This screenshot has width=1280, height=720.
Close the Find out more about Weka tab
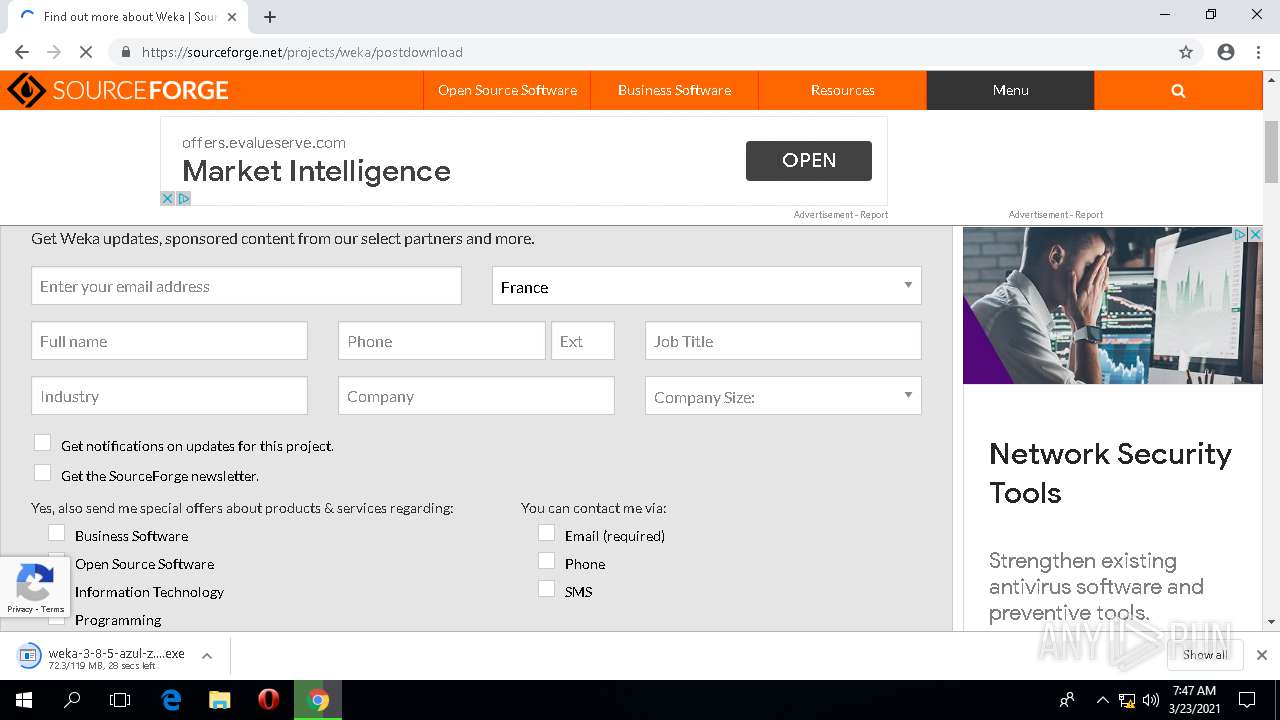point(233,16)
